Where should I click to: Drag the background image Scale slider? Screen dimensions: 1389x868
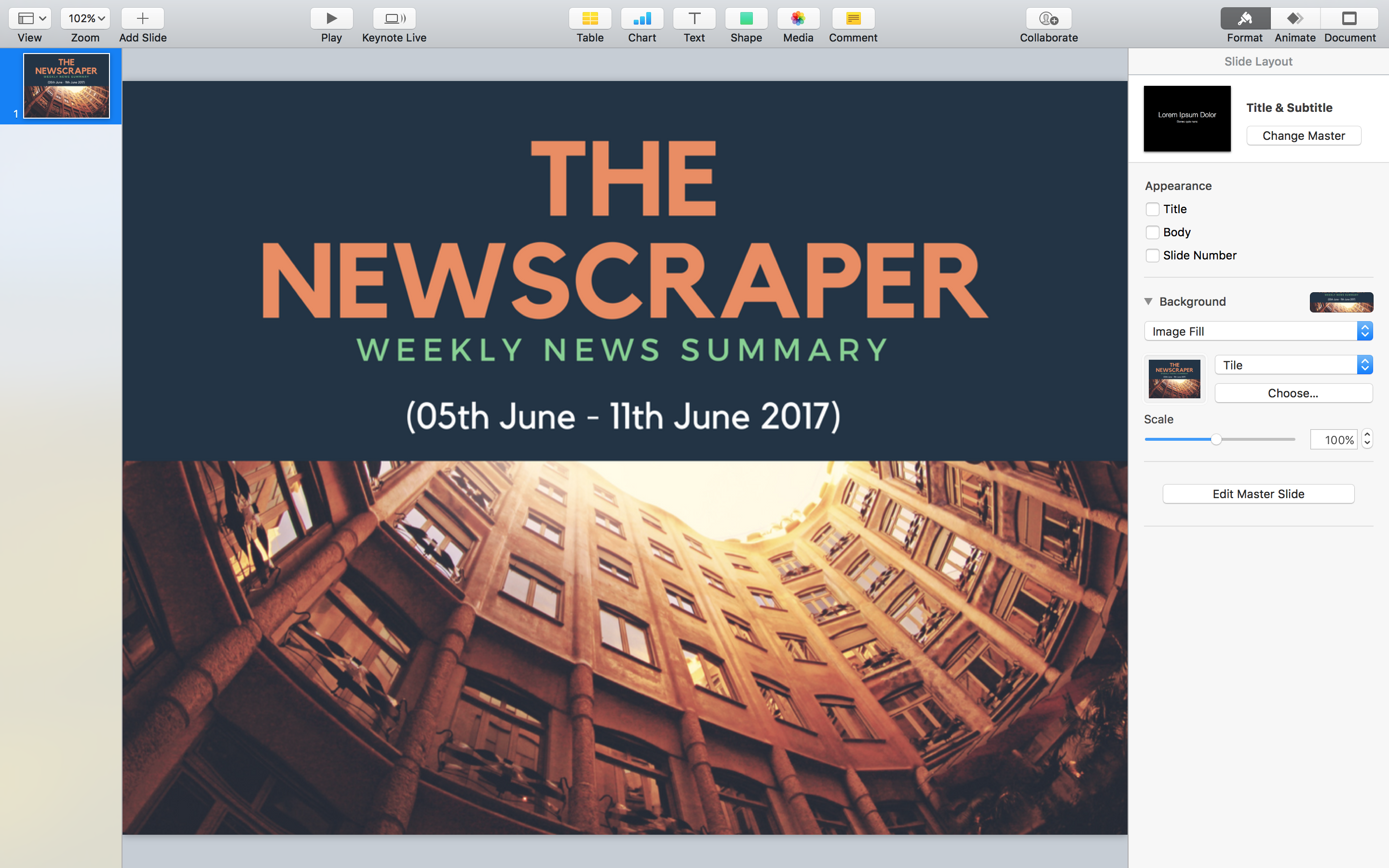(1216, 439)
